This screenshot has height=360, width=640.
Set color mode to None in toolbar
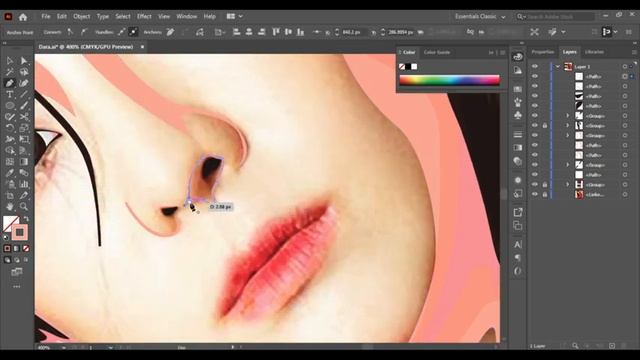(x=26, y=248)
